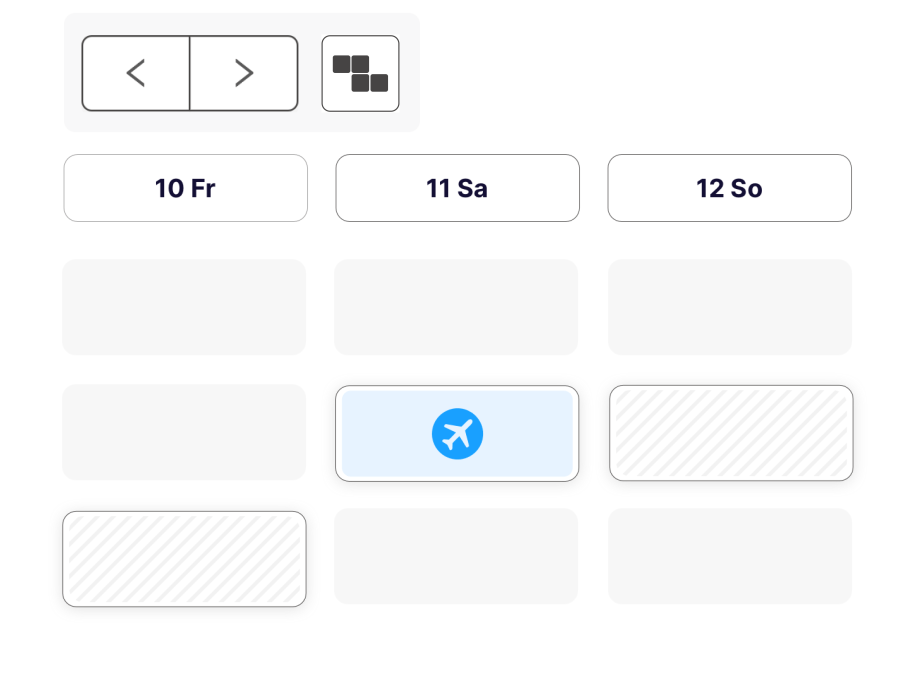
Task: Select the 10 Fr date header
Action: tap(185, 188)
